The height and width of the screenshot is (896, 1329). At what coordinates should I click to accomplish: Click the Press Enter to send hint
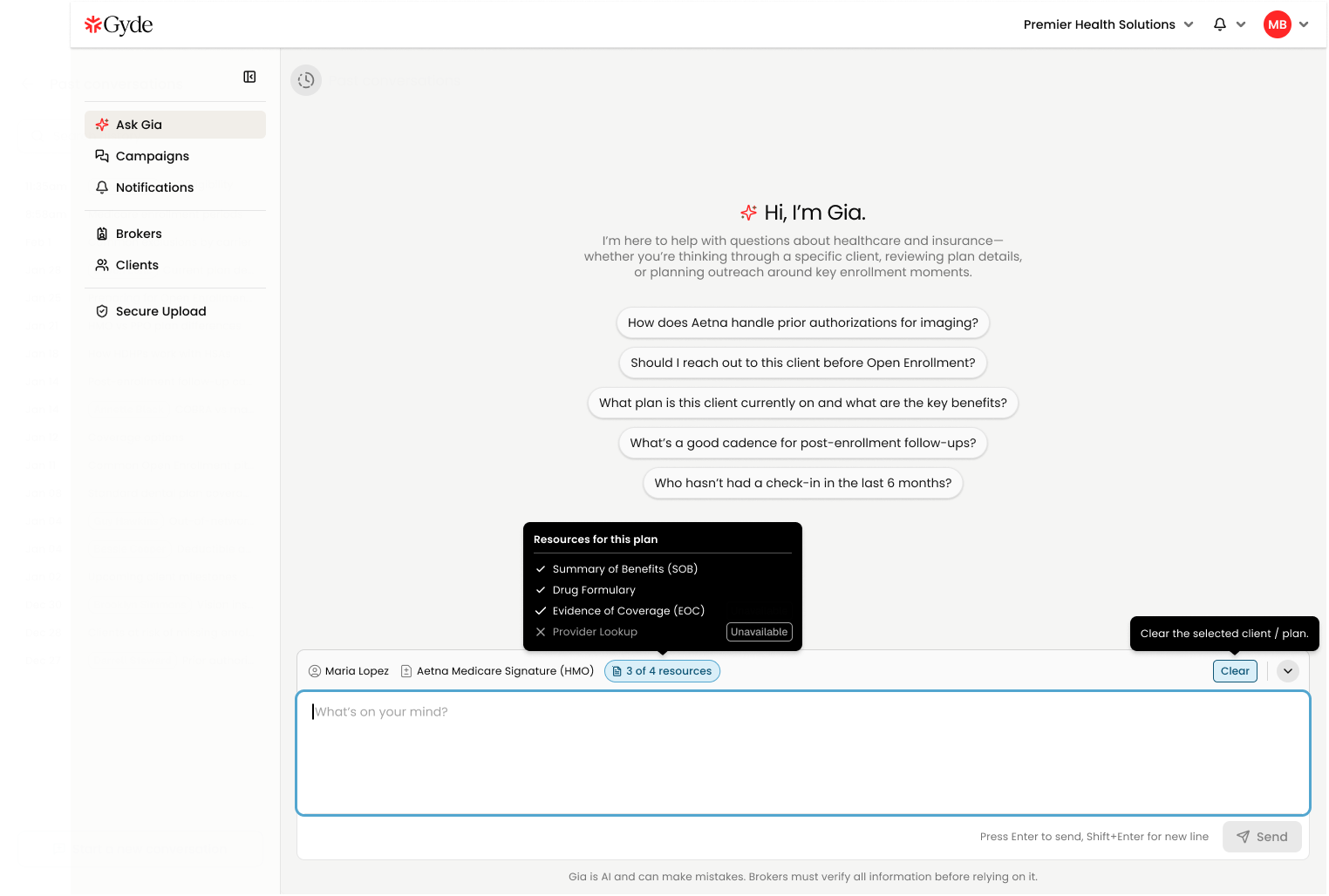click(x=1094, y=837)
